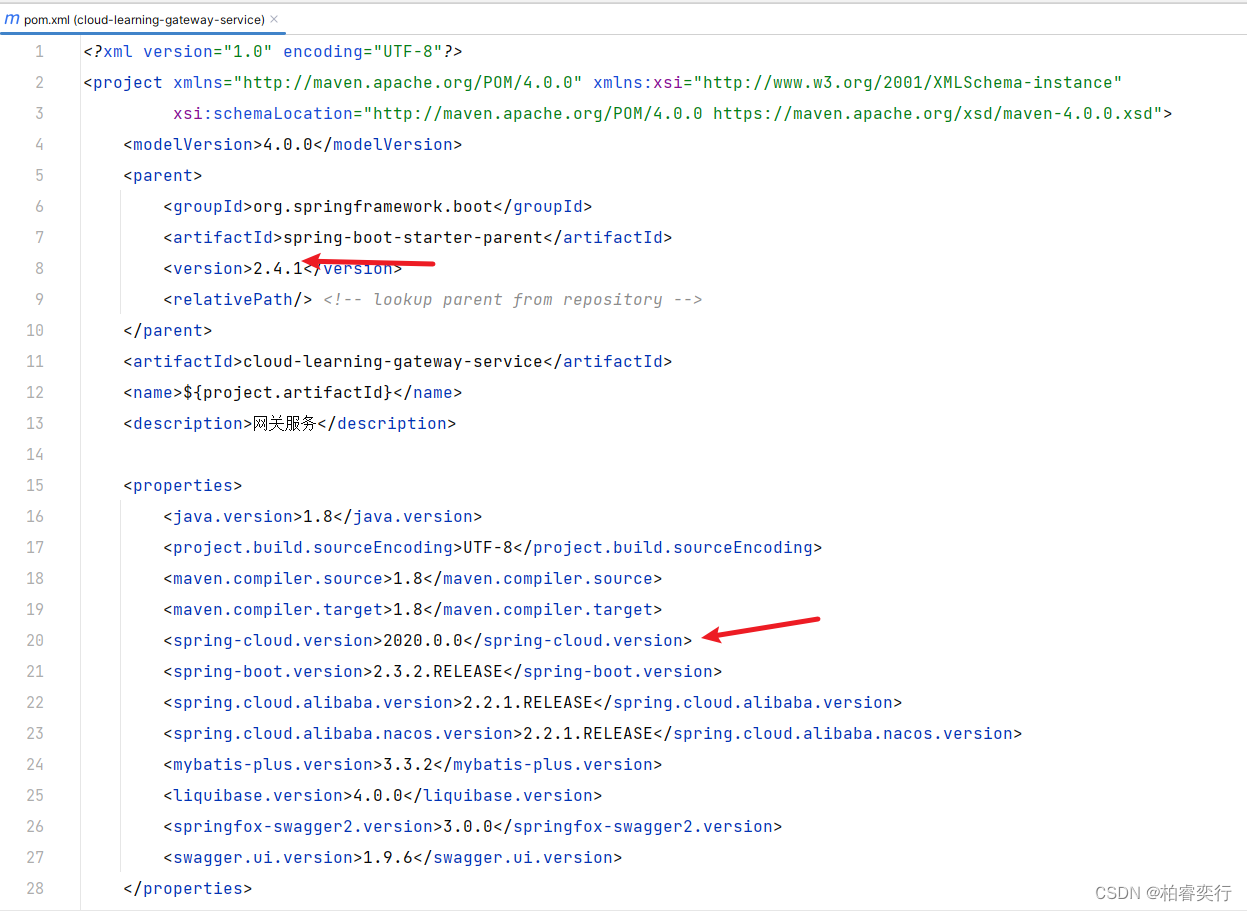Click the artifactId value spring-boot-starter-parent
The width and height of the screenshot is (1247, 911).
click(413, 237)
